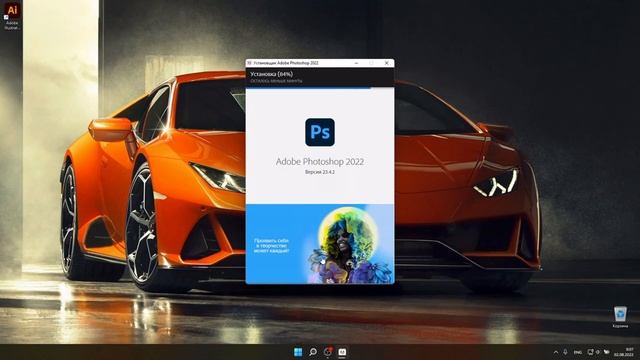The image size is (640, 360).
Task: Click the 'Версия 23.4.2' version text
Action: [320, 172]
